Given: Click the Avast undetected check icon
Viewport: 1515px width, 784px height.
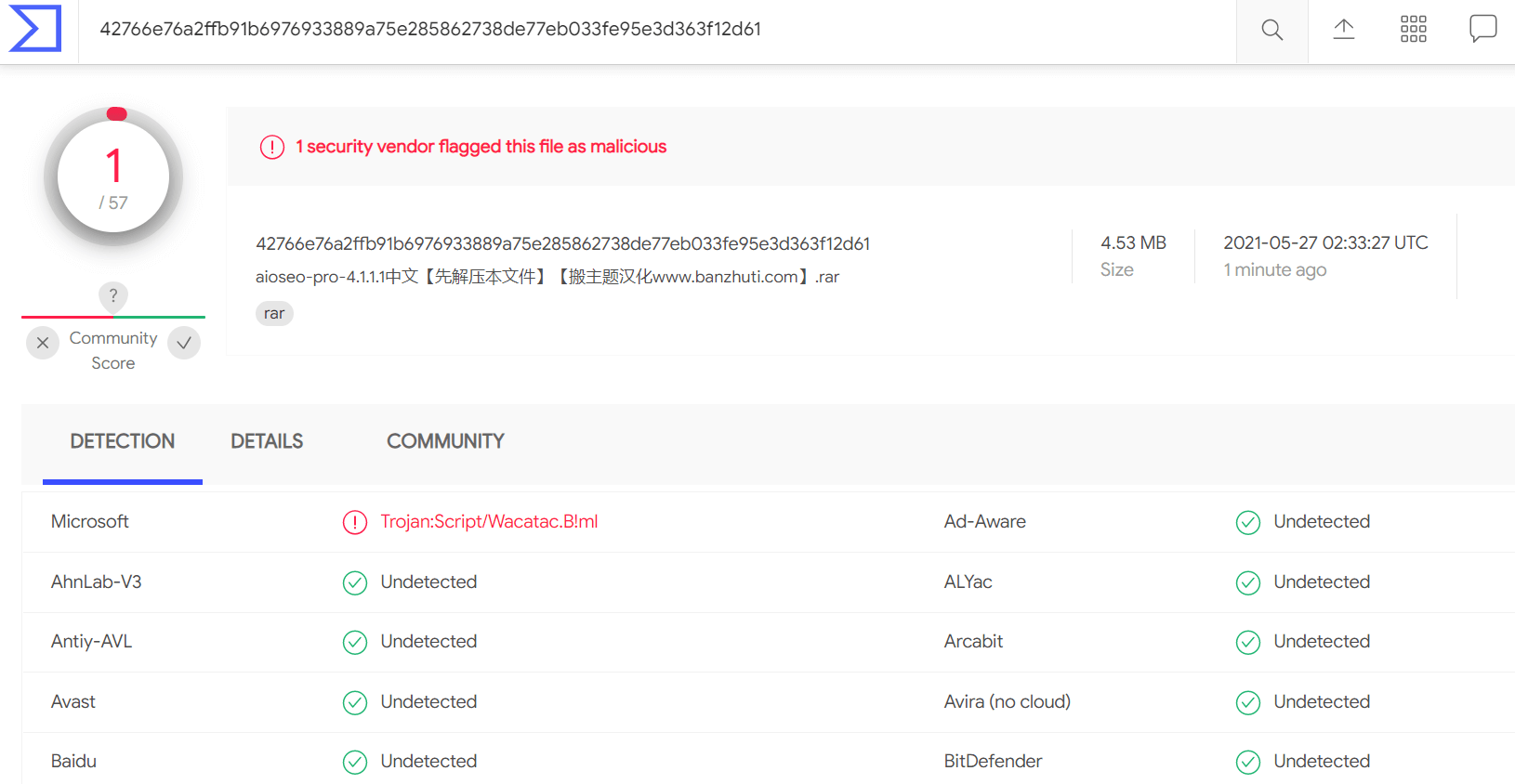Looking at the screenshot, I should tap(355, 702).
